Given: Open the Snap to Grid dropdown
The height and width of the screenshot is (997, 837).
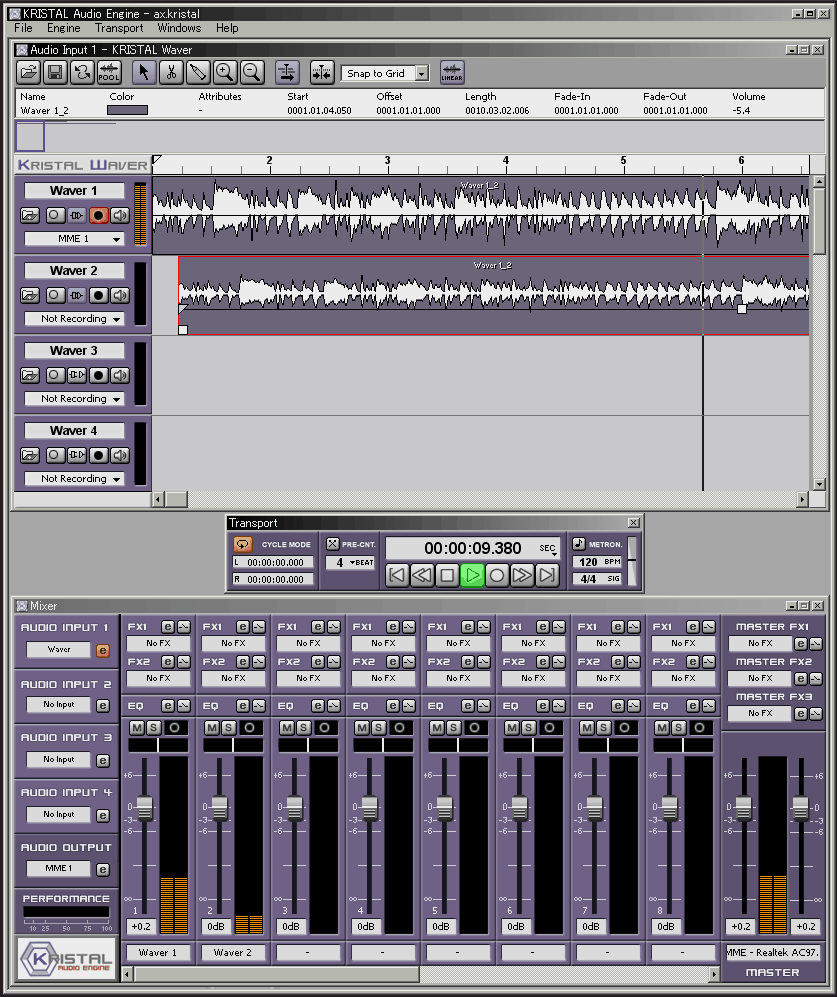Looking at the screenshot, I should tap(421, 73).
